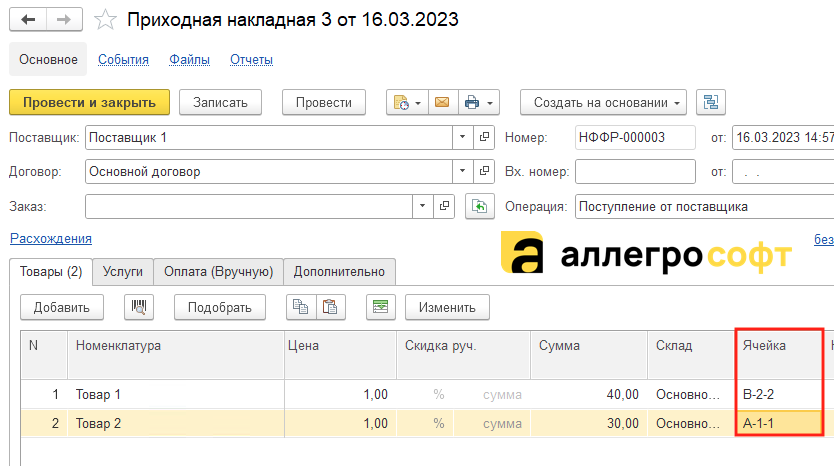Viewport: 834px width, 466px height.
Task: Expand the Заказ dropdown list
Action: click(422, 206)
